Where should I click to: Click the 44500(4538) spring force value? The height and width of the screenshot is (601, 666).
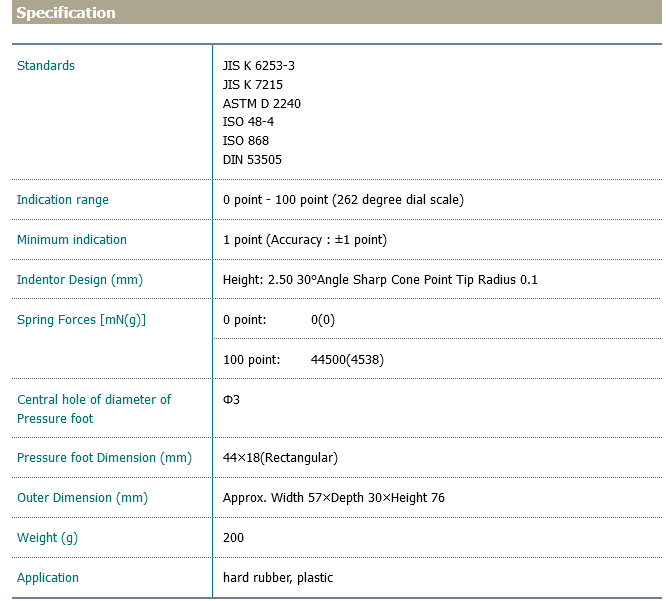pos(347,360)
